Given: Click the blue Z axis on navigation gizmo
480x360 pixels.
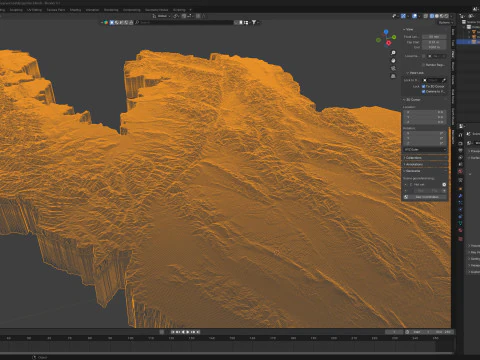Looking at the screenshot, I should 386,32.
